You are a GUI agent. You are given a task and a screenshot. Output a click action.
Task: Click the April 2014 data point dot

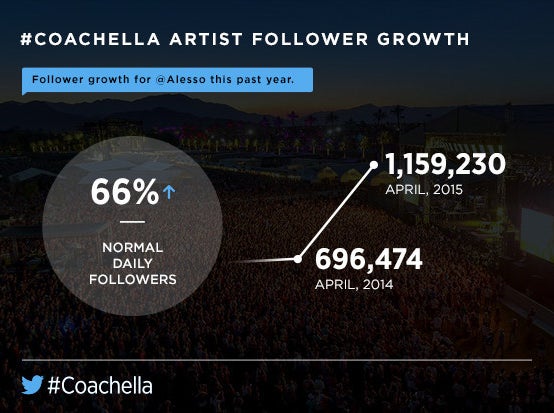point(298,259)
